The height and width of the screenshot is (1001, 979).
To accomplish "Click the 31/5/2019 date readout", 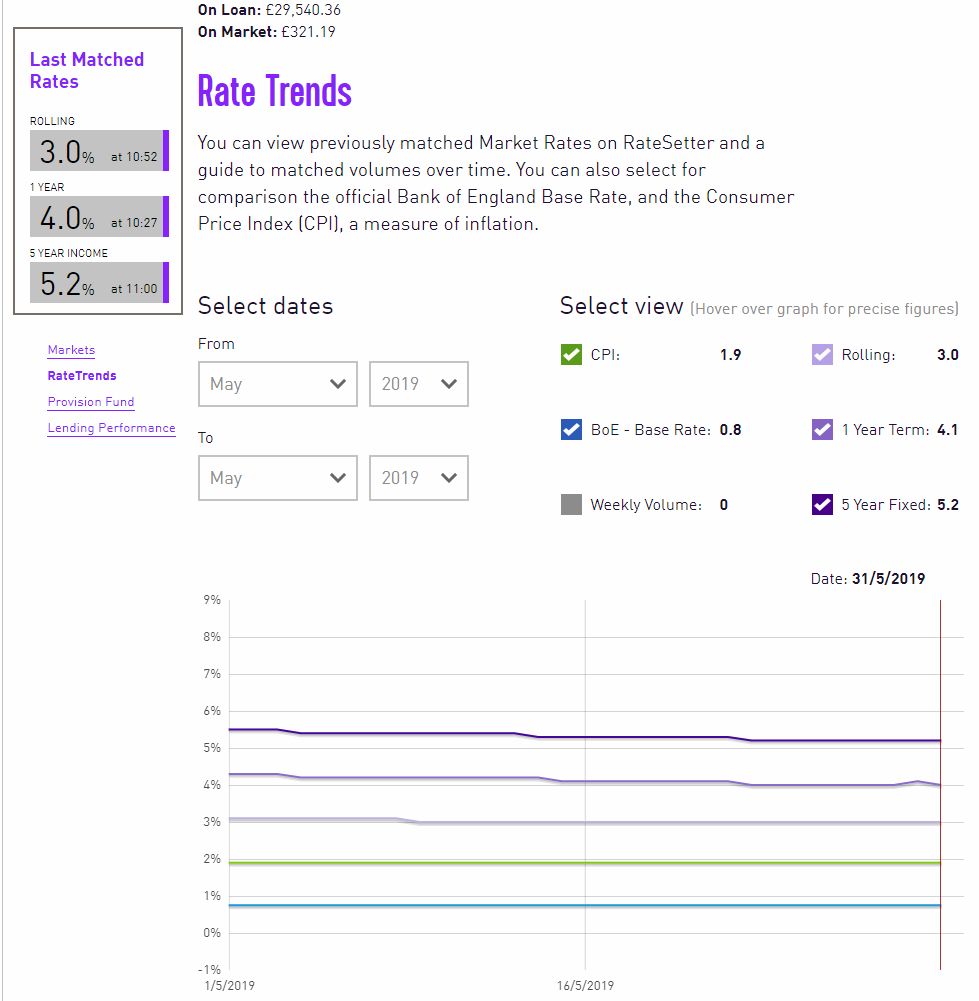I will [x=888, y=579].
